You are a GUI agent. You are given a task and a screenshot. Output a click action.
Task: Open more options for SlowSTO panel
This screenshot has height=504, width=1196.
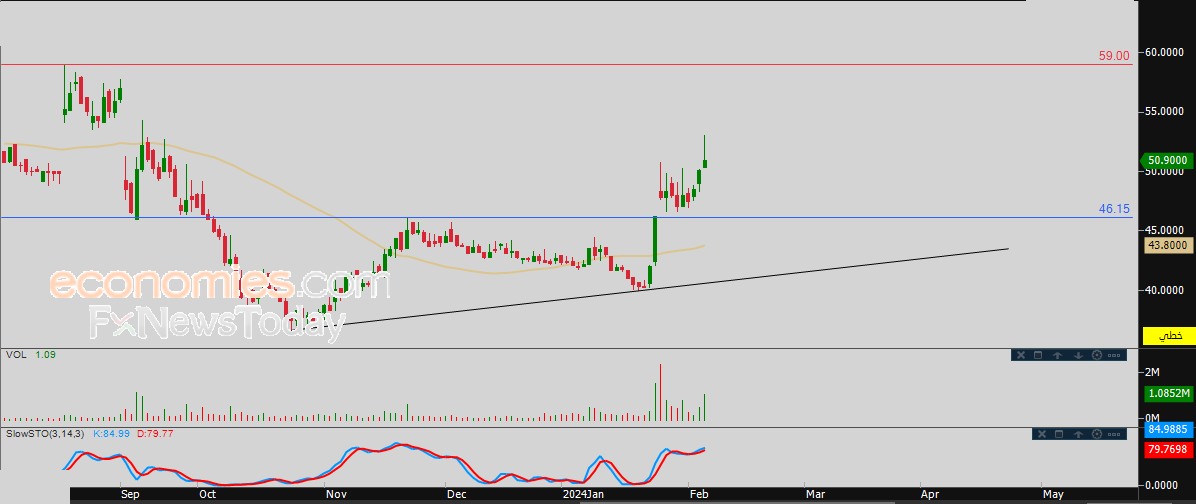[1114, 434]
